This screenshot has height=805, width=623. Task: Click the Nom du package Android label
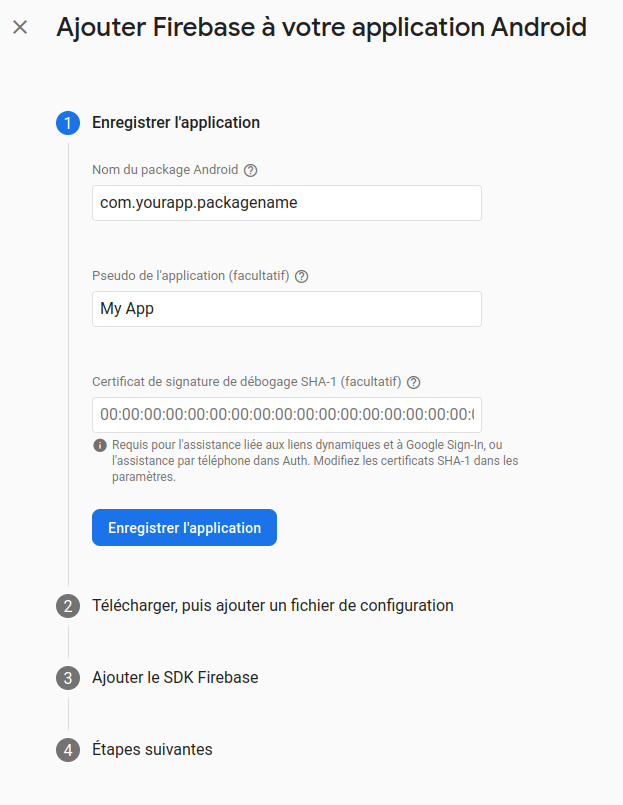pos(165,170)
